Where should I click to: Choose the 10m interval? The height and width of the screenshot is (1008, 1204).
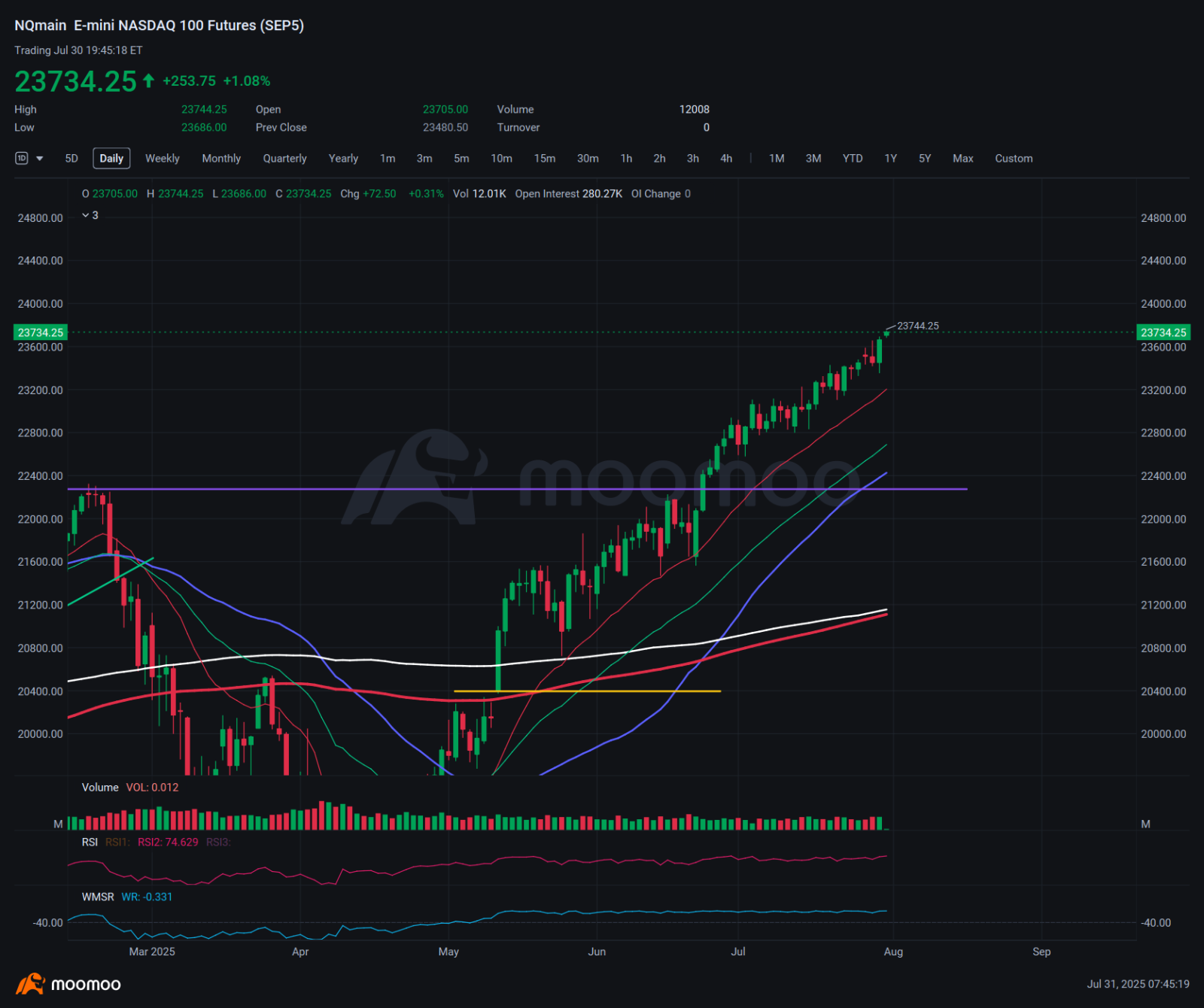[x=501, y=158]
